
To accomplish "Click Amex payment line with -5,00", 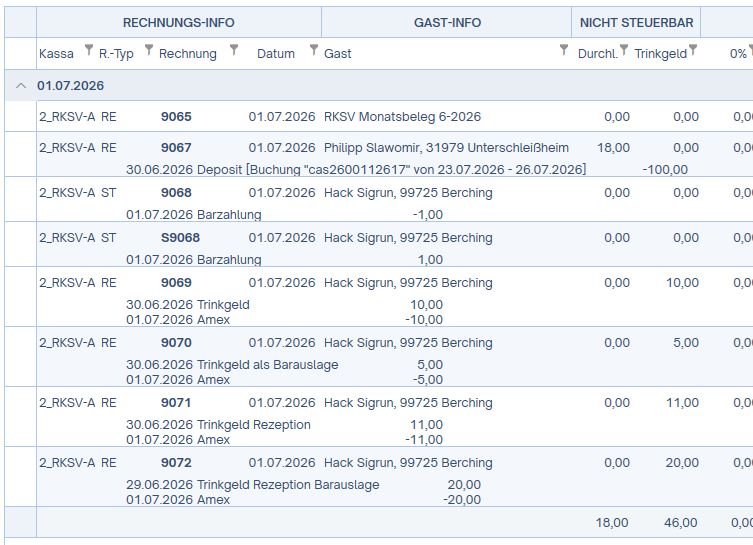I will [284, 380].
